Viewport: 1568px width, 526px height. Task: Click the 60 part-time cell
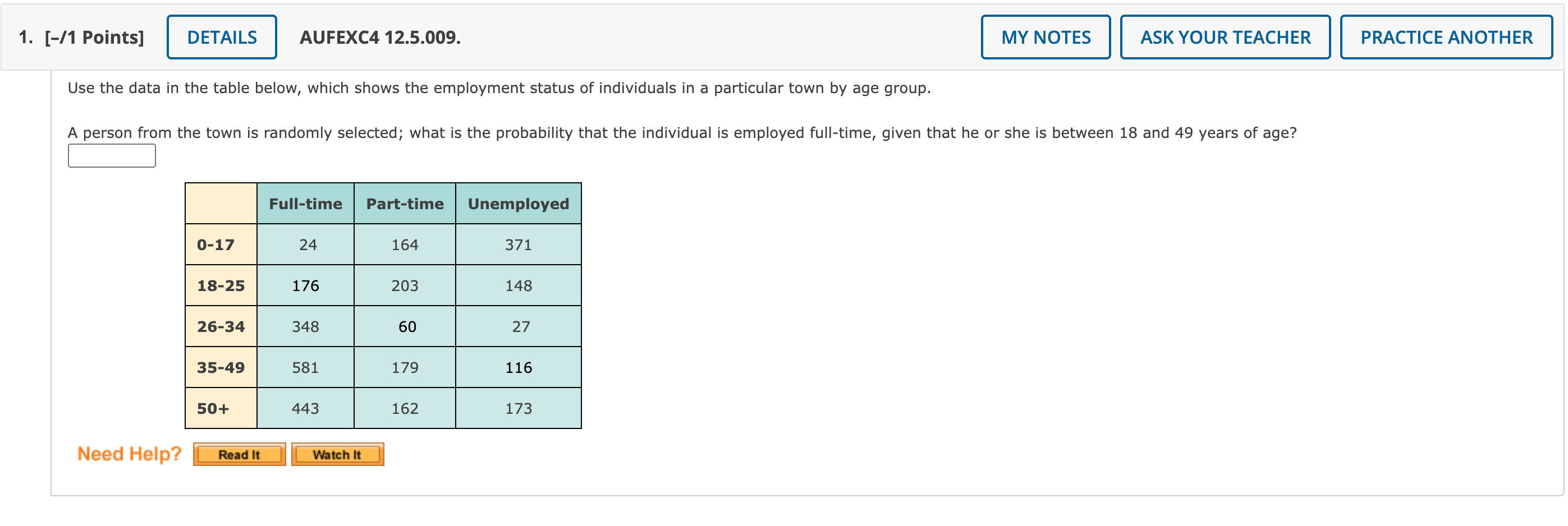click(x=405, y=326)
